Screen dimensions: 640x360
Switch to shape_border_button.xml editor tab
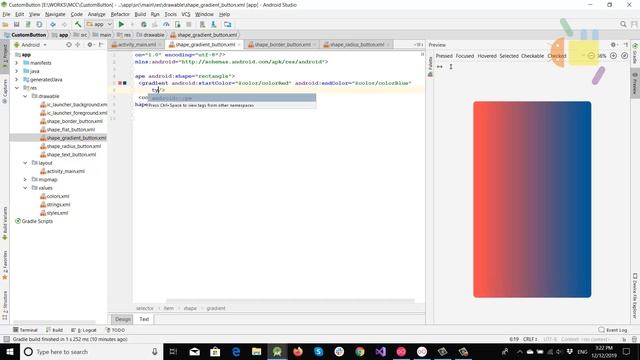282,44
